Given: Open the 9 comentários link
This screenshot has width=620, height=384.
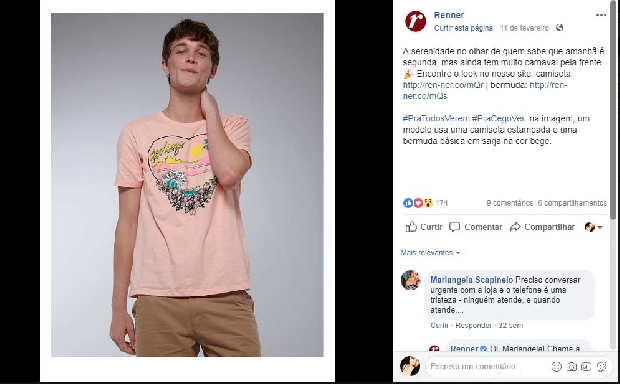Looking at the screenshot, I should [510, 203].
